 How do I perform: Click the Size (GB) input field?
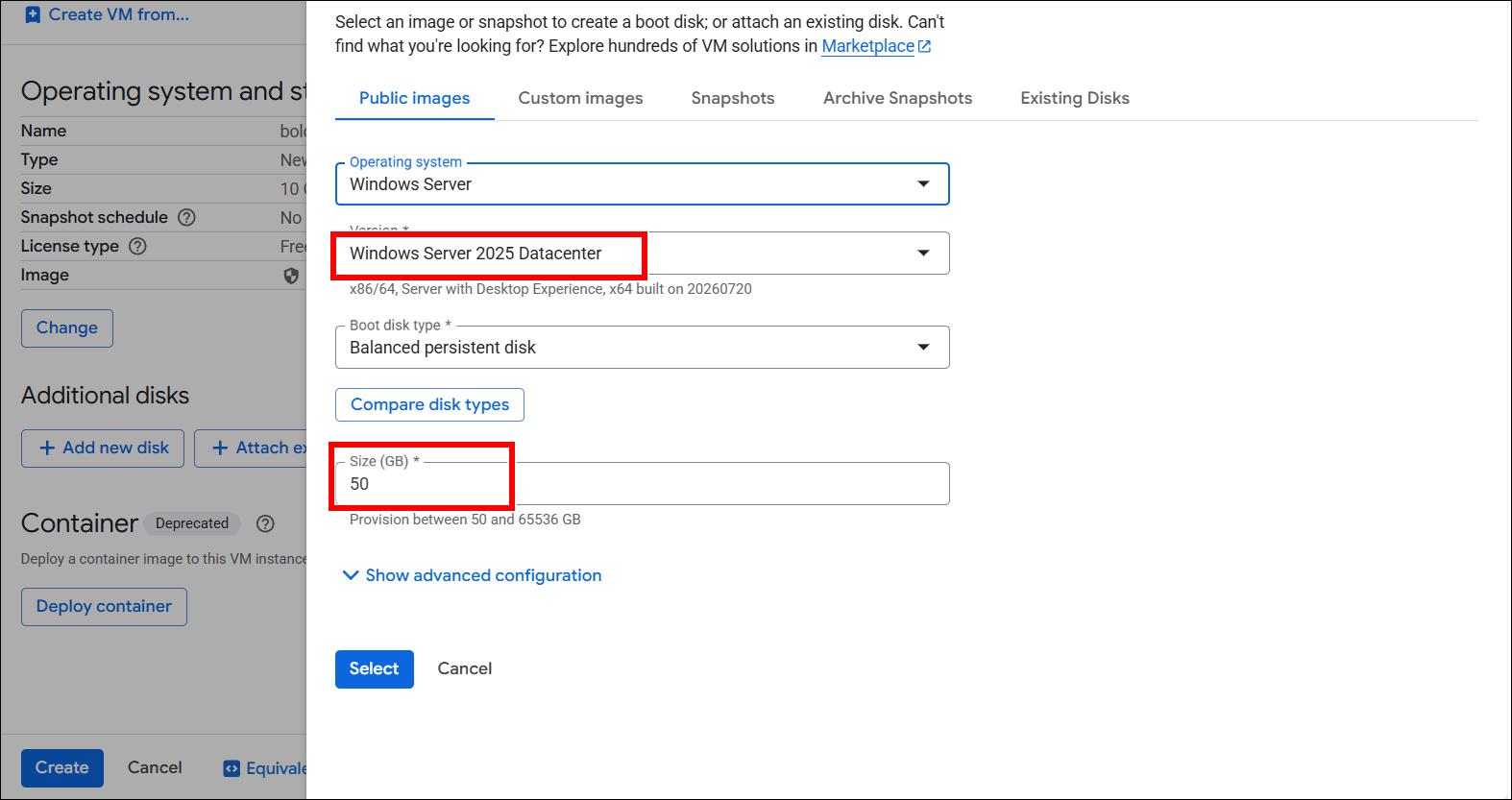click(x=642, y=484)
